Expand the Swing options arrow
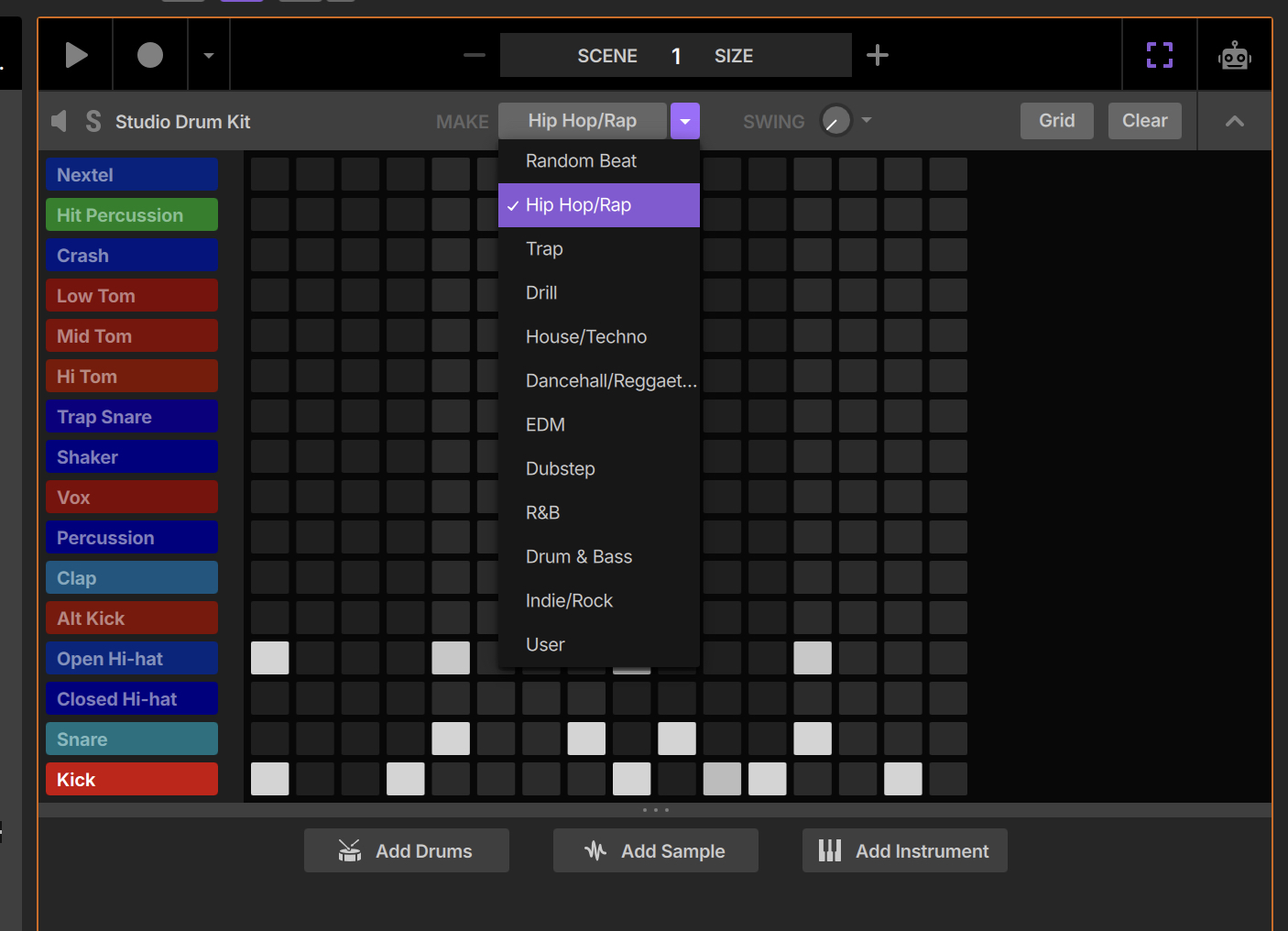The image size is (1288, 931). click(867, 120)
